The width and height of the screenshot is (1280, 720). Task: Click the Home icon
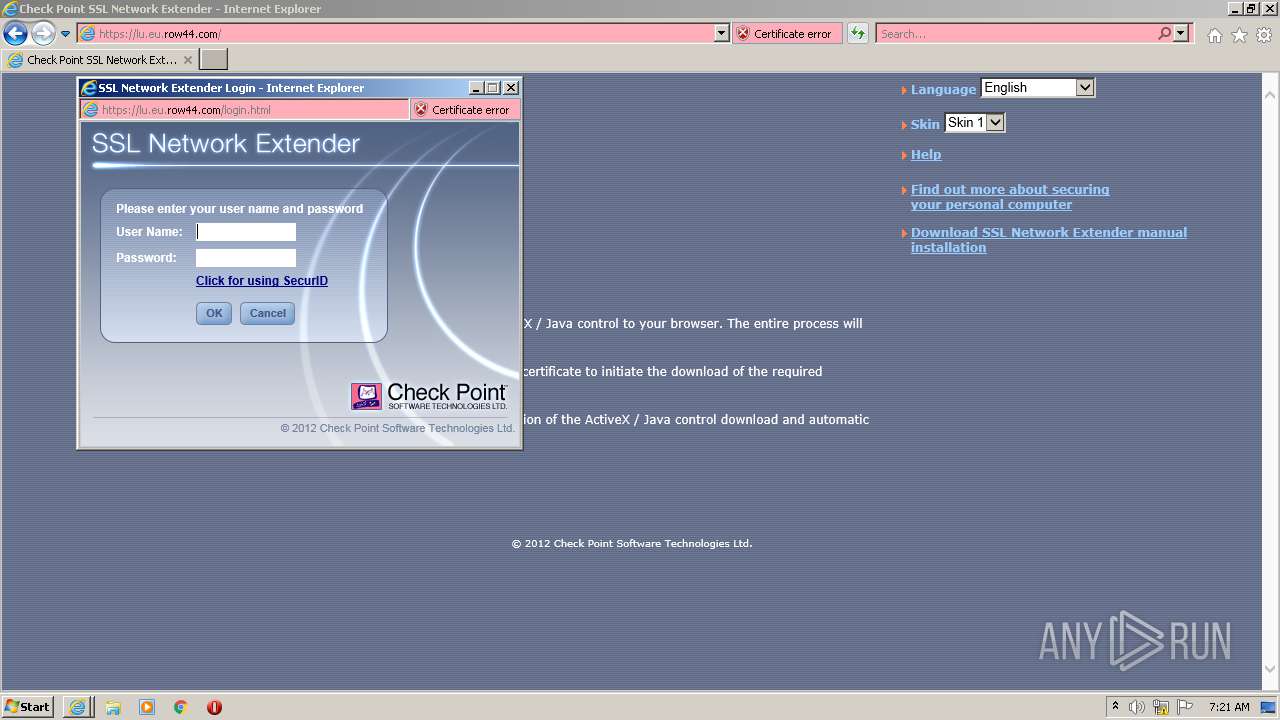1214,35
